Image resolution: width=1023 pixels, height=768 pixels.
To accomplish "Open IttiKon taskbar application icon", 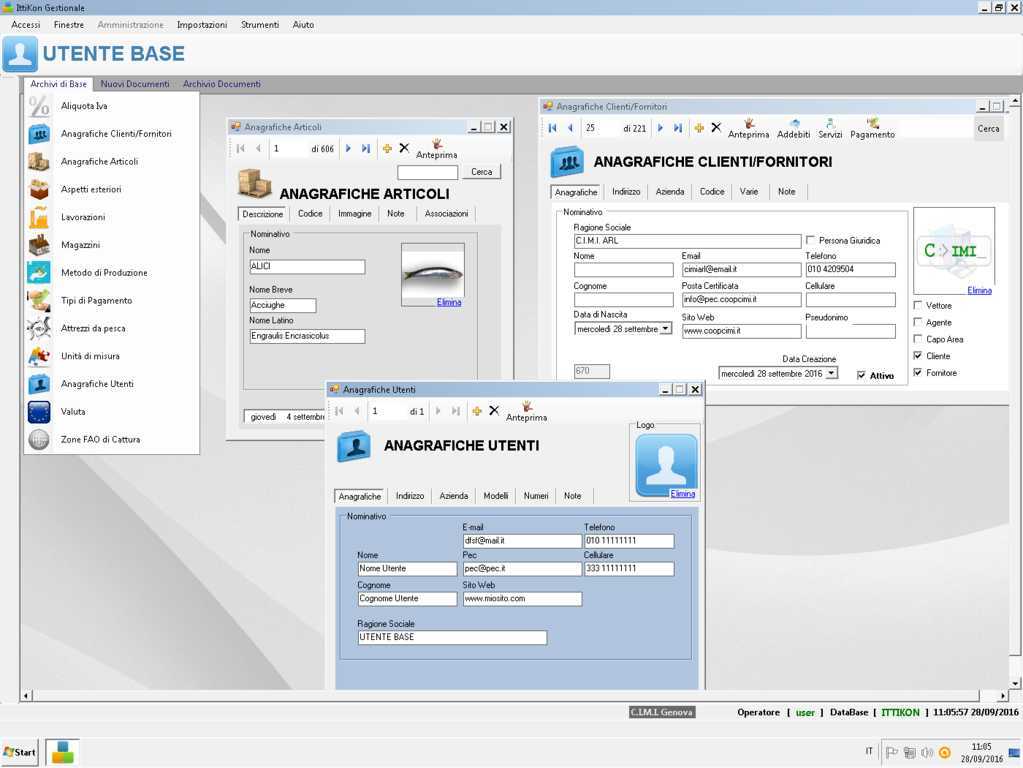I will [63, 752].
